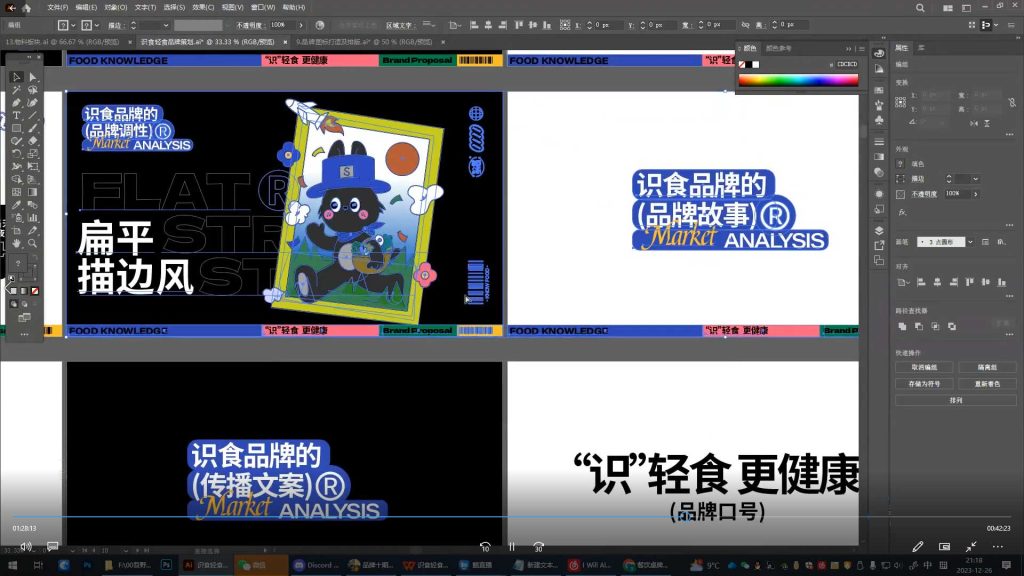Open the 不透明度 opacity dropdown in Properties panel

coord(976,193)
